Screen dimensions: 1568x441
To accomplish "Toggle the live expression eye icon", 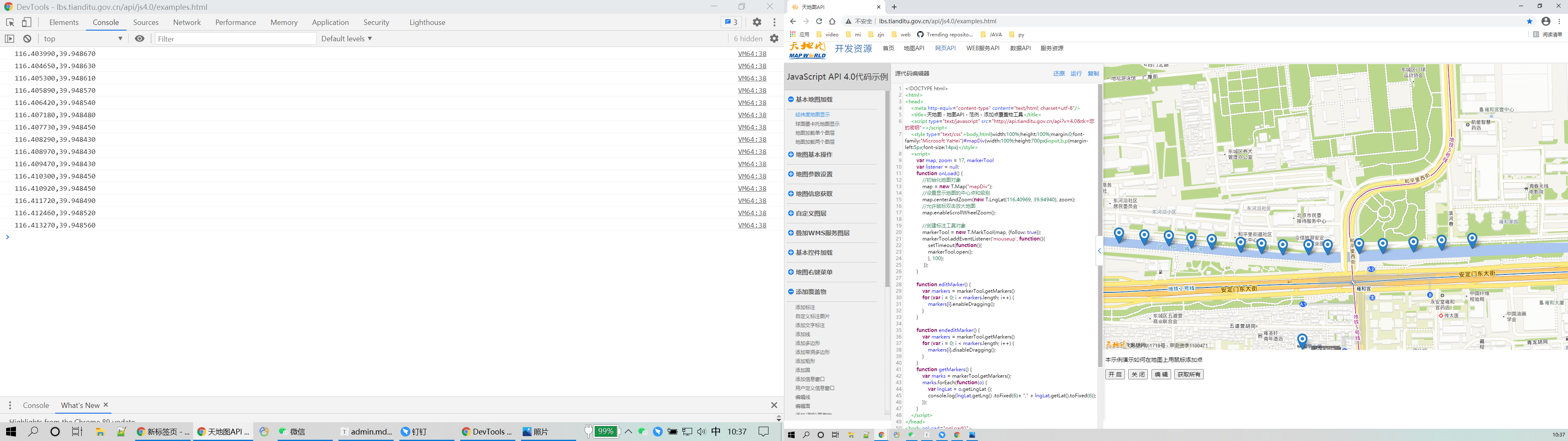I will (140, 39).
